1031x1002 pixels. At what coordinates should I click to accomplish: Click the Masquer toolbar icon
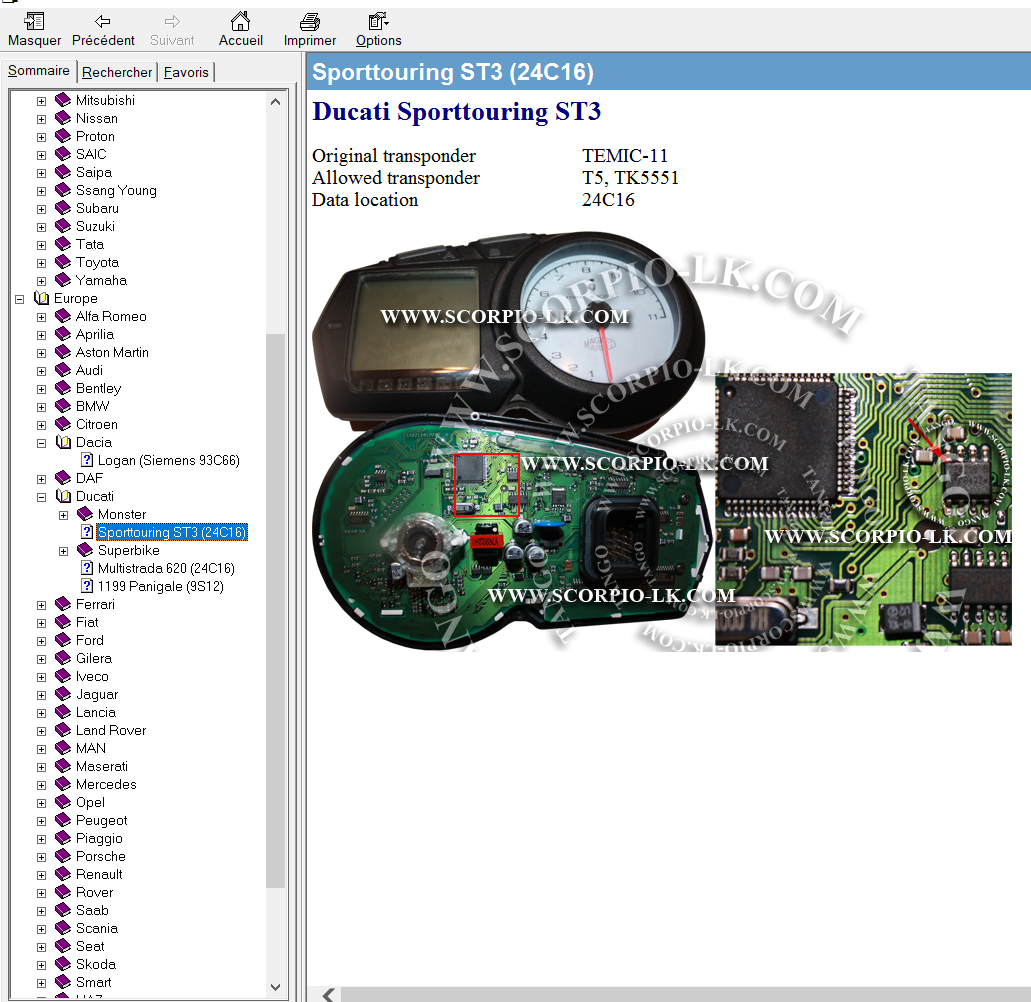tap(34, 22)
